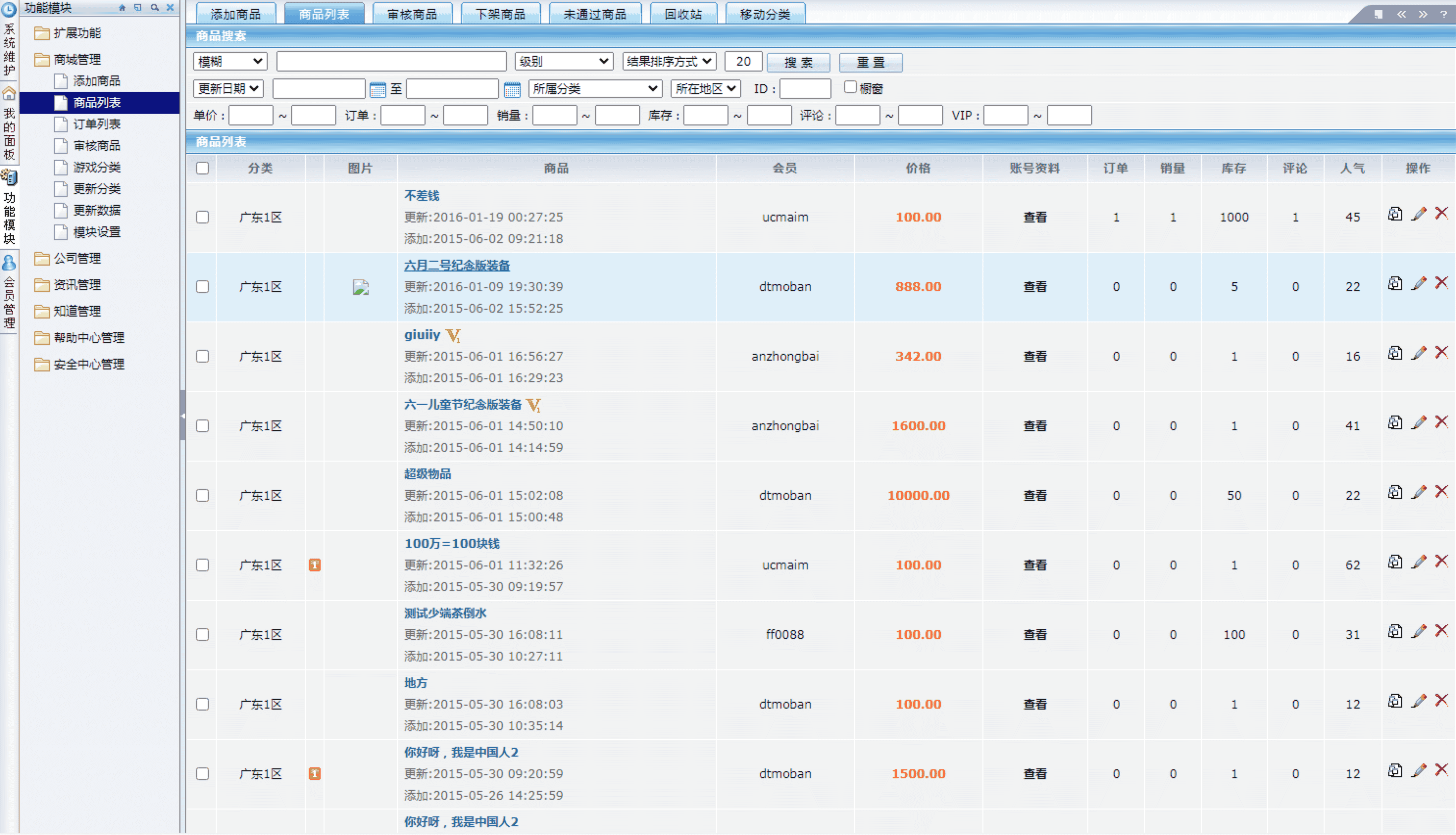Tick checkbox for 六一儿童节纪念版装备 row
Image resolution: width=1456 pixels, height=835 pixels.
pos(202,425)
